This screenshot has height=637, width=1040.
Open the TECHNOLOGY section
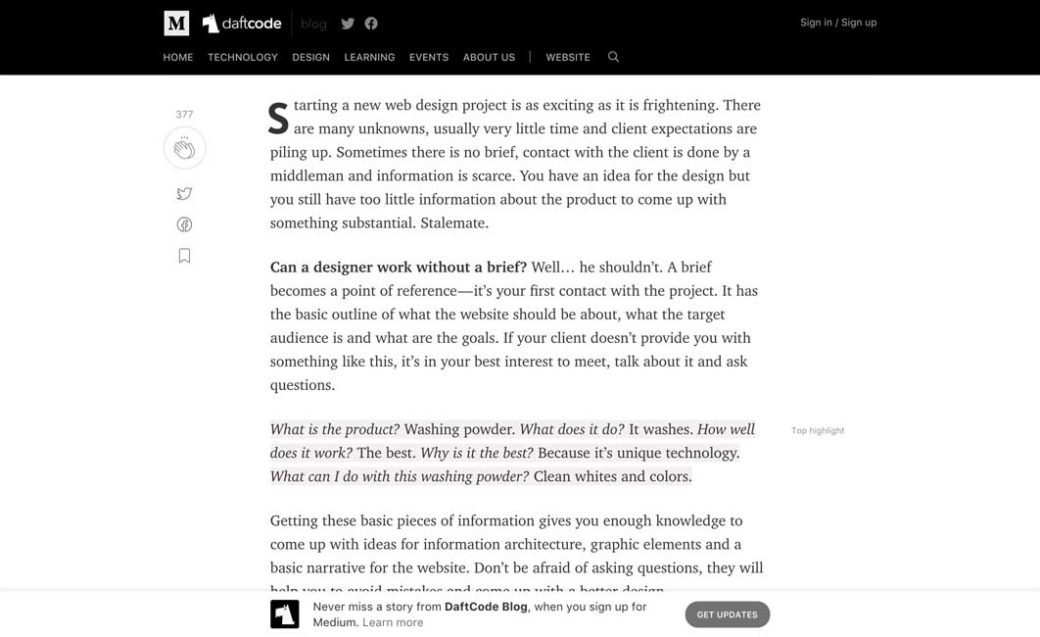coord(243,57)
